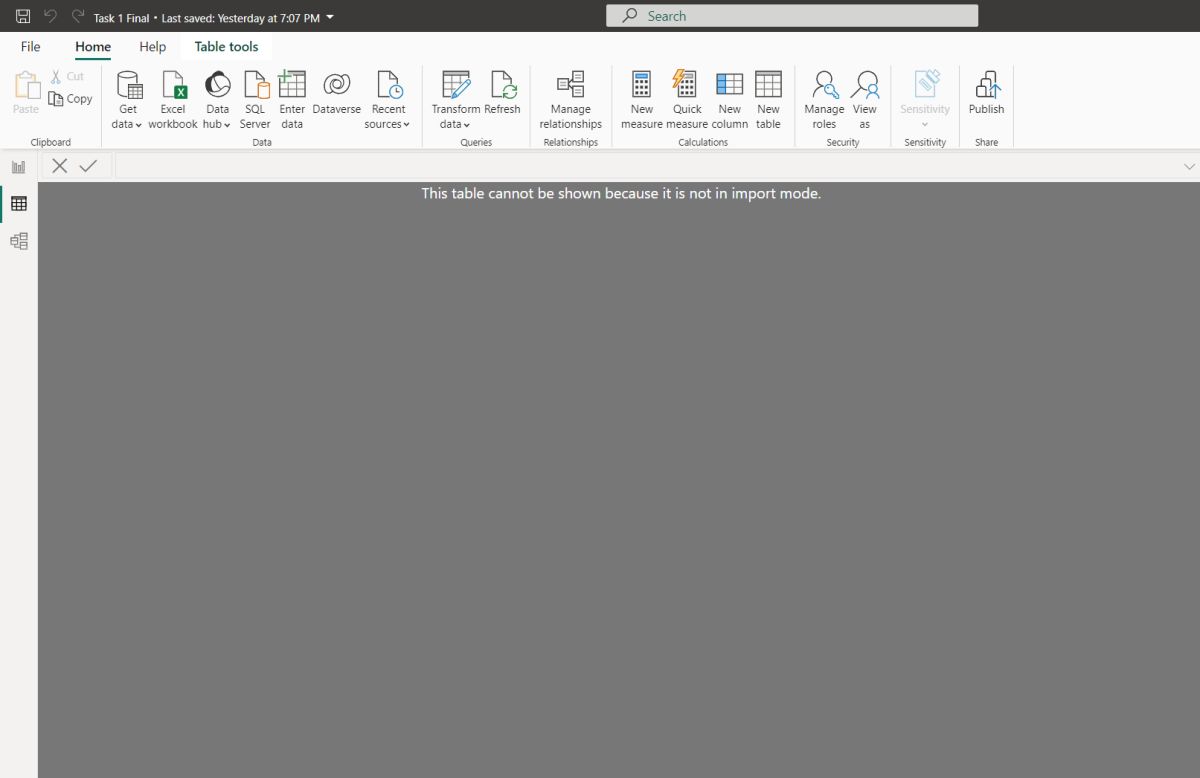
Task: Select the Data table view sidebar icon
Action: 19,204
